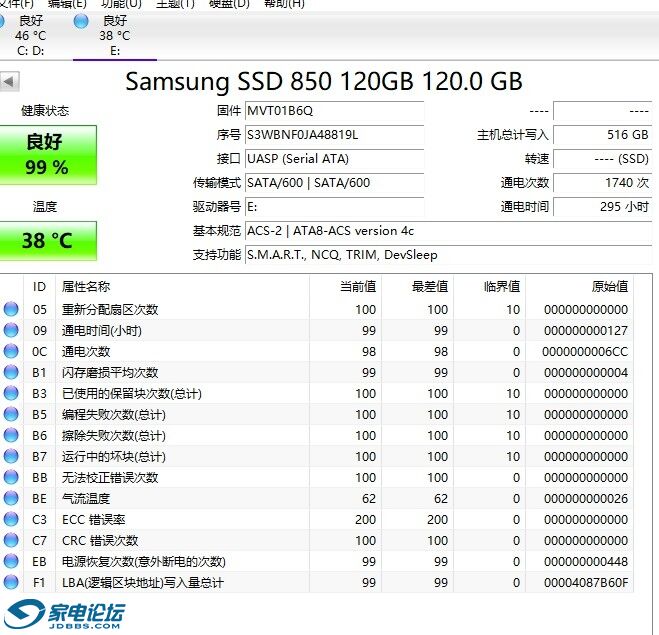Click the 当前值 column header

tap(345, 287)
